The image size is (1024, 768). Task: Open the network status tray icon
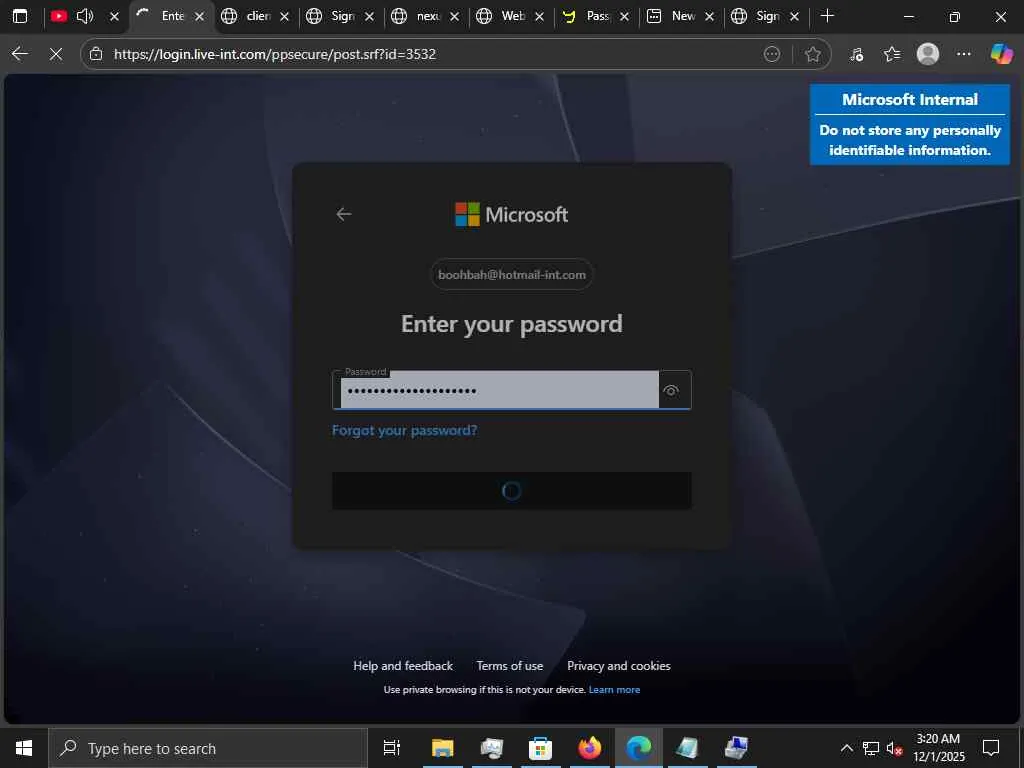871,748
